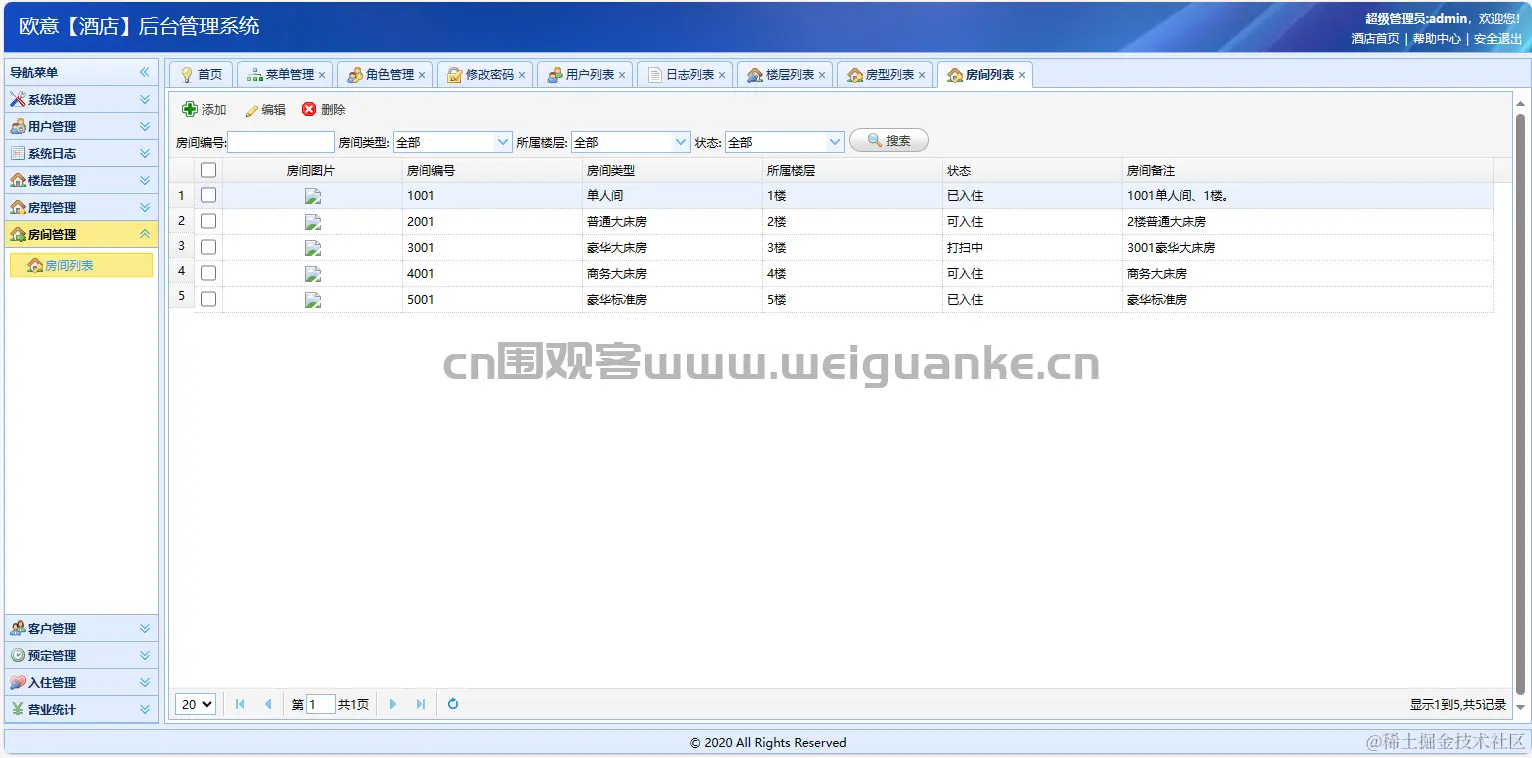The image size is (1532, 758).
Task: Click the red Delete (删除) icon
Action: click(309, 109)
